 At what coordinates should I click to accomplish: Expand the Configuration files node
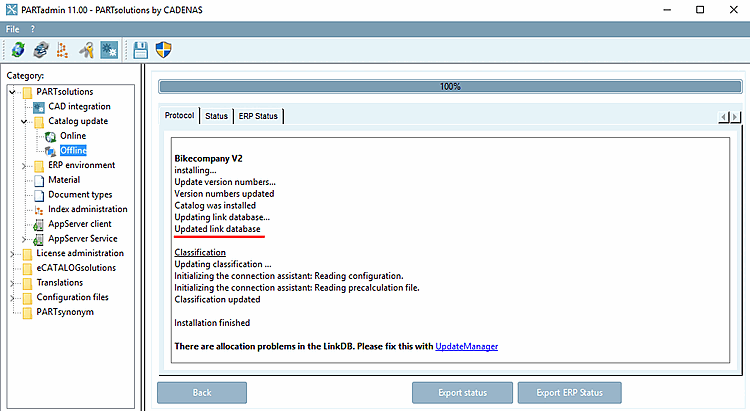13,298
